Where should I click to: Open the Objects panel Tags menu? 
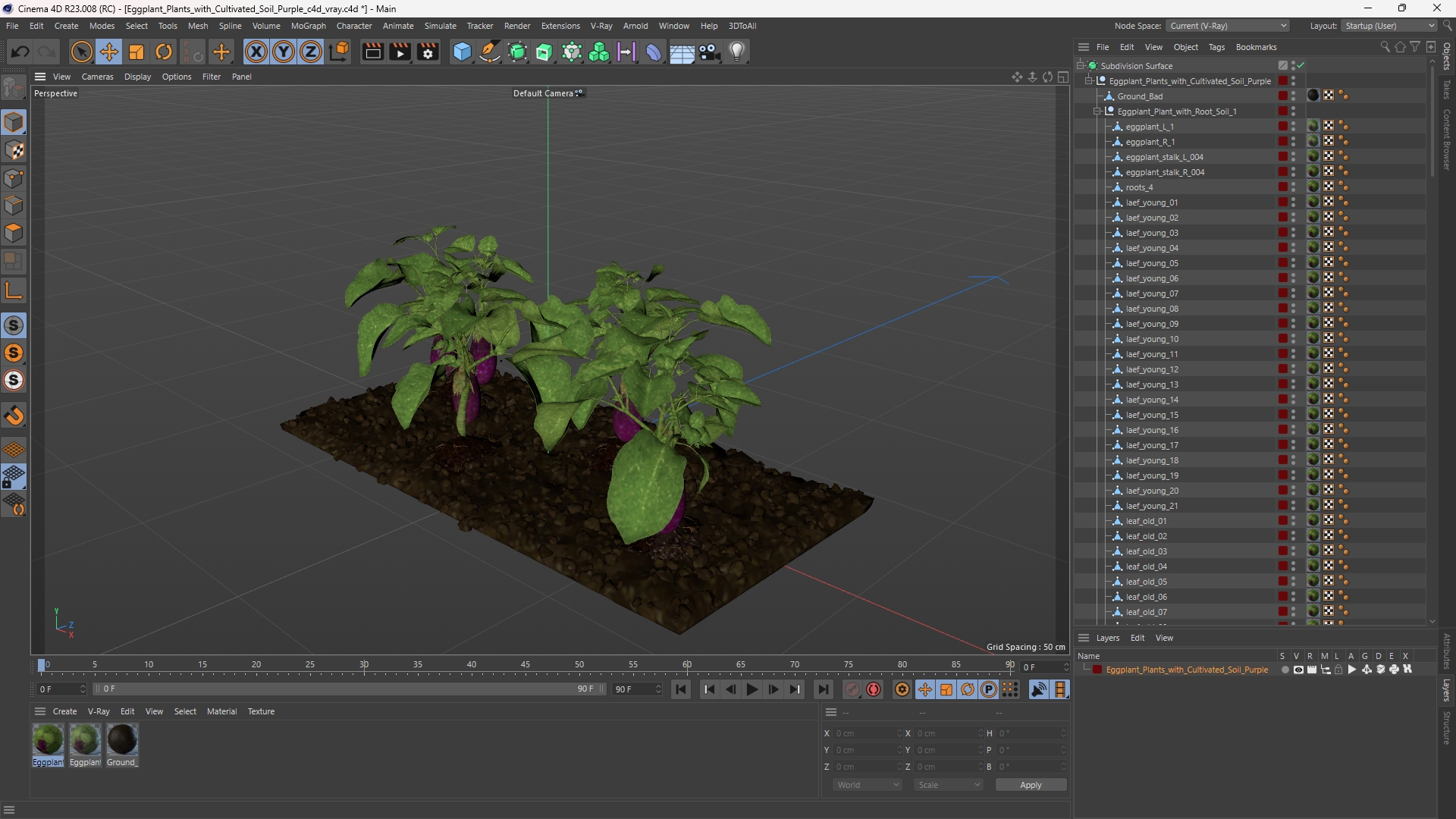tap(1216, 47)
